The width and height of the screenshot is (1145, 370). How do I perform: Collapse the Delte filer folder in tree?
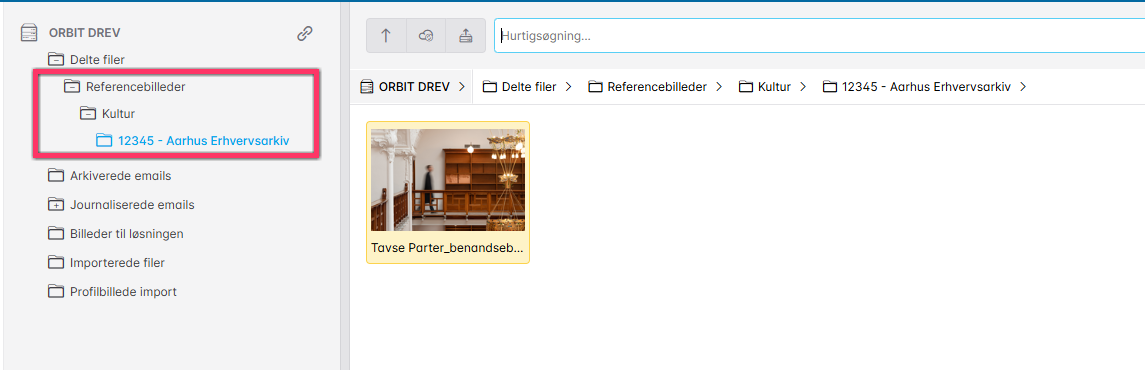[x=56, y=59]
